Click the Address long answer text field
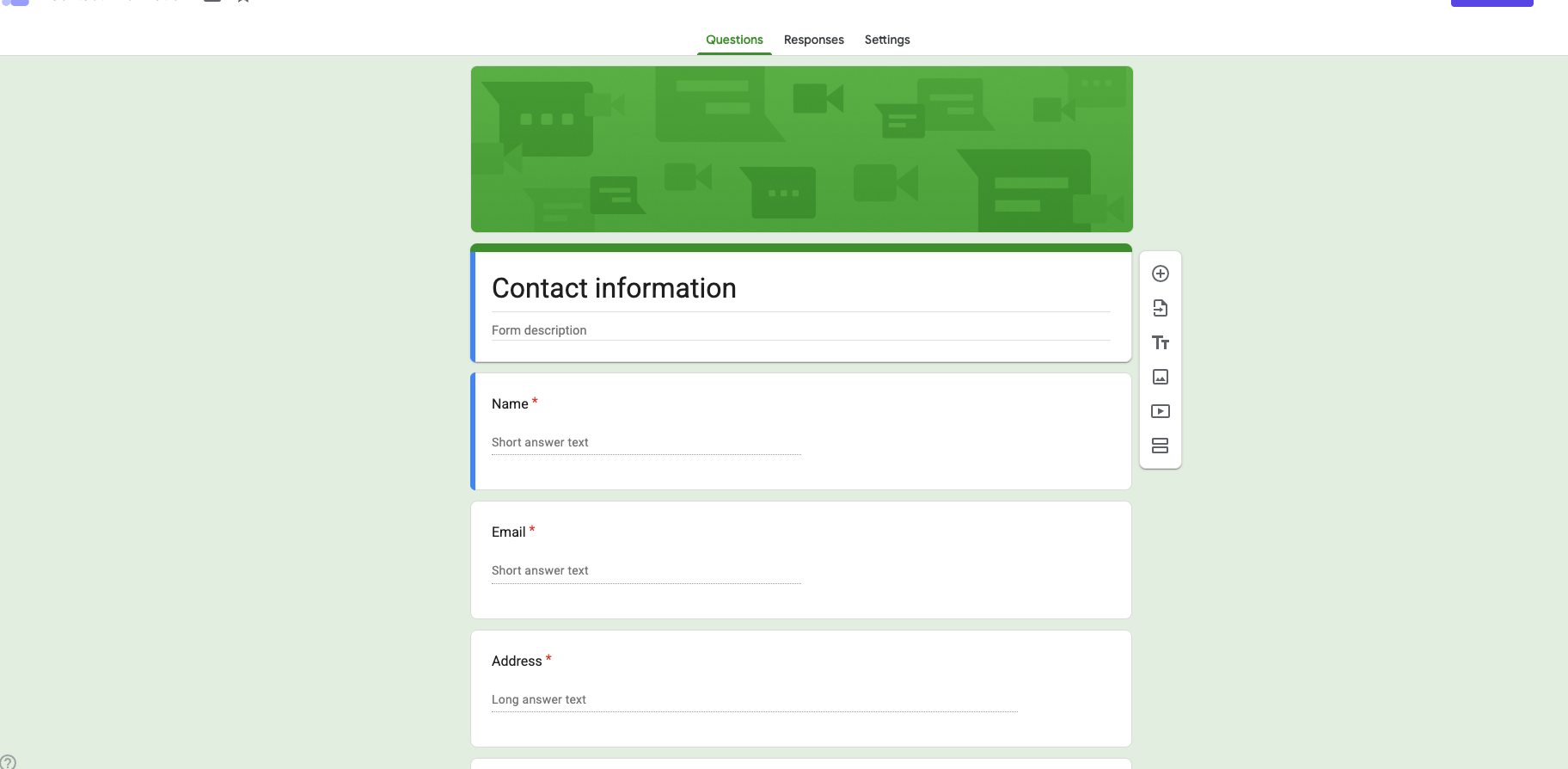This screenshot has height=769, width=1568. point(755,700)
